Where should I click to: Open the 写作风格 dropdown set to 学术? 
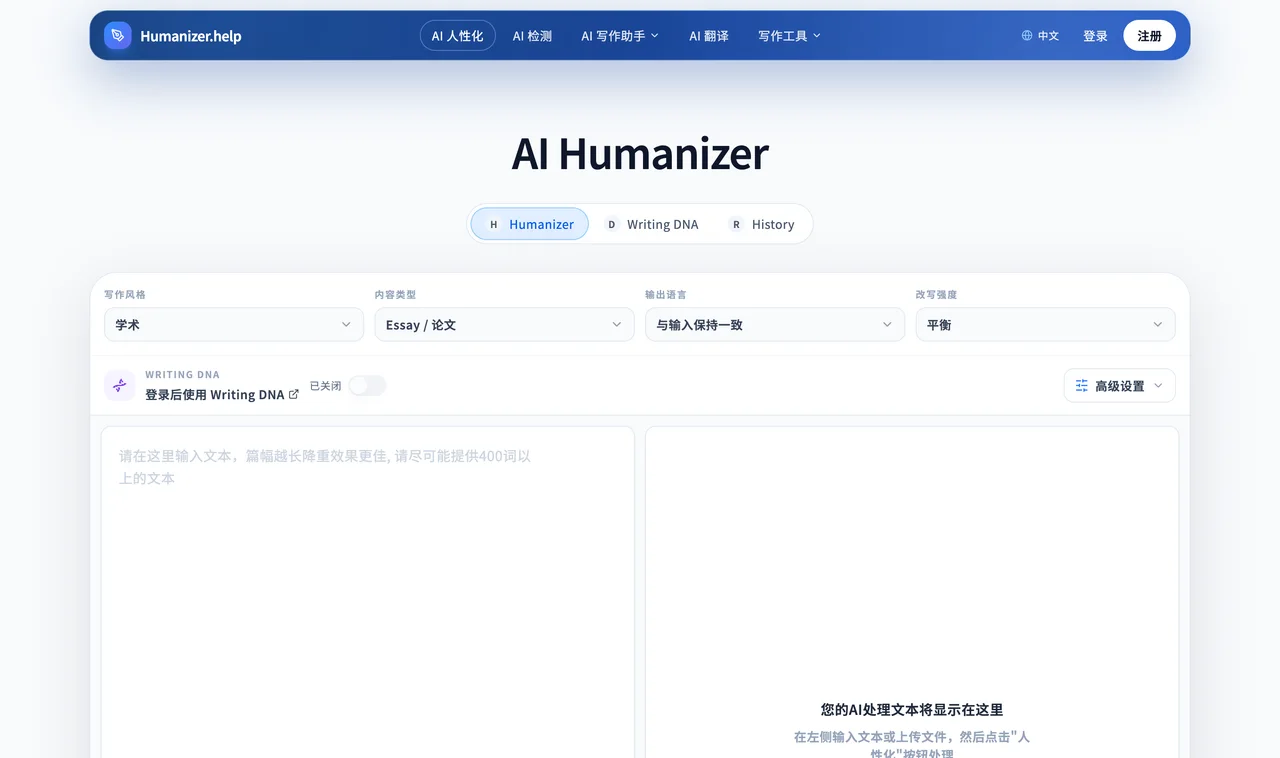(234, 325)
